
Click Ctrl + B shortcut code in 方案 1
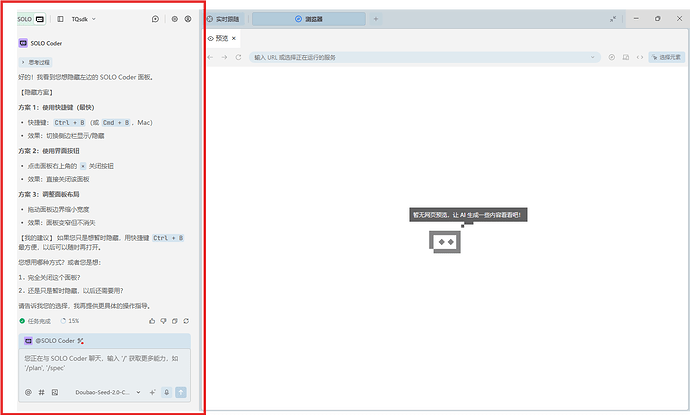coord(70,123)
